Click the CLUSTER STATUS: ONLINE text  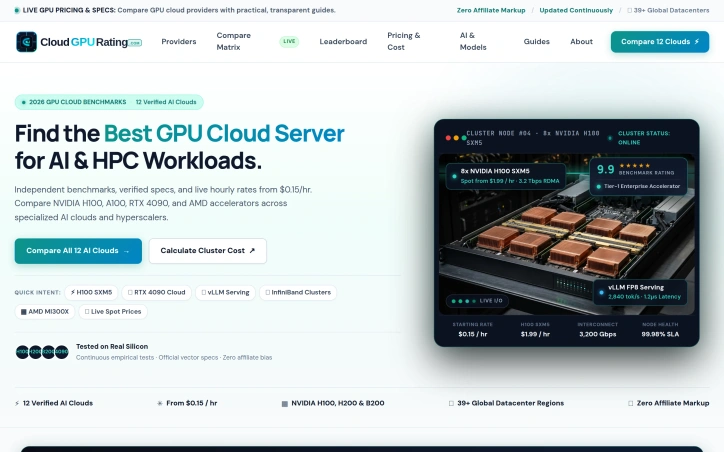click(644, 138)
